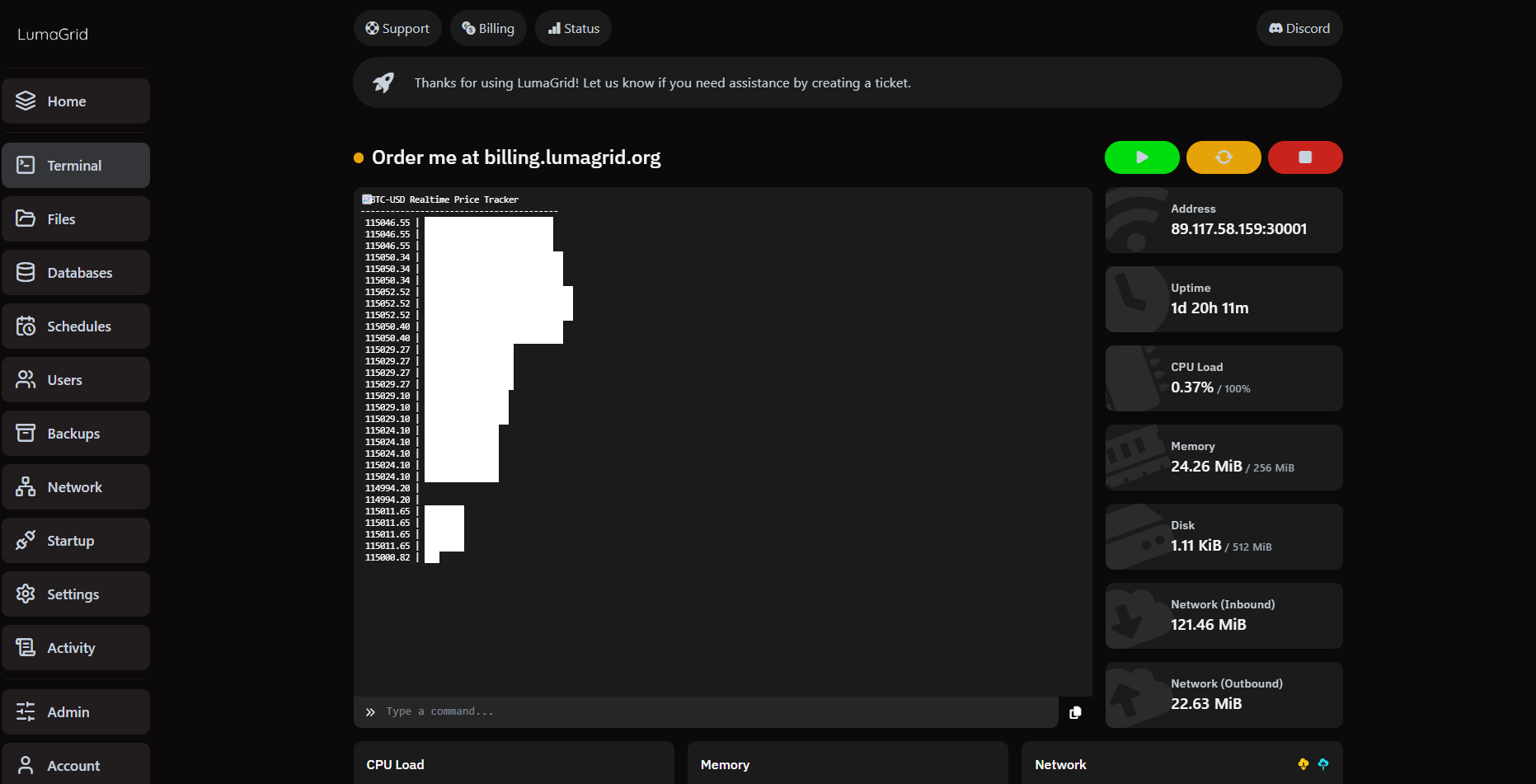Click the Files folder icon
The height and width of the screenshot is (784, 1536).
[26, 218]
